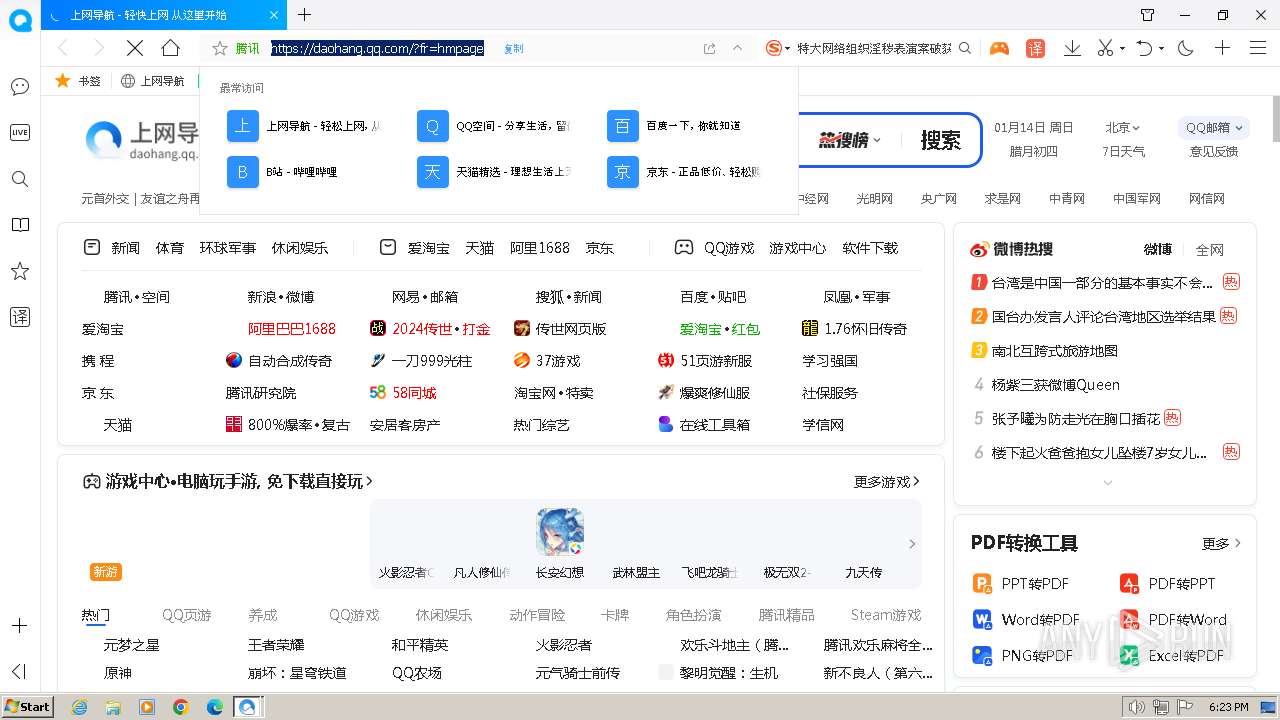The image size is (1280, 720).
Task: Open the hamburger main menu
Action: pos(1258,48)
